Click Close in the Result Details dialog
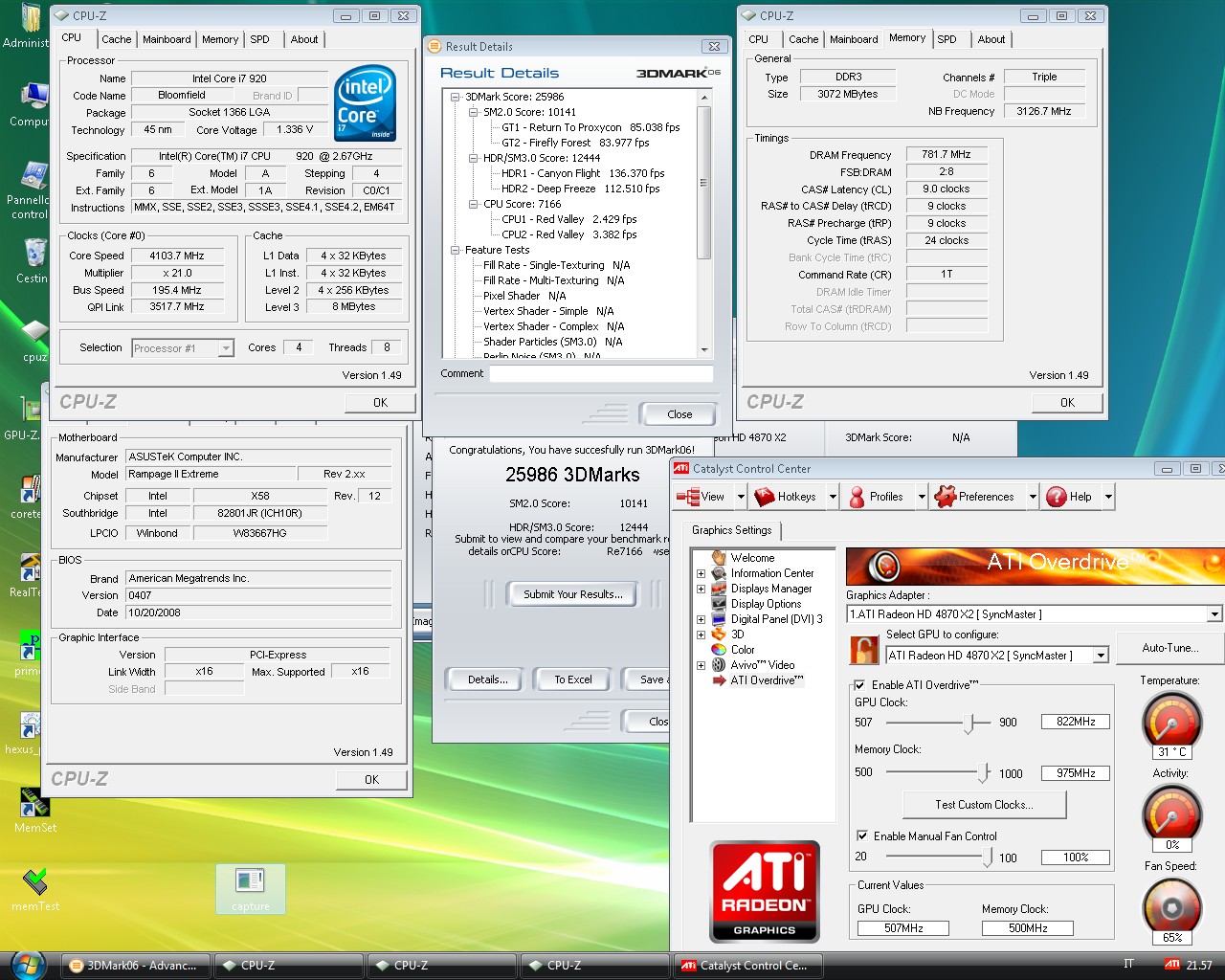 pyautogui.click(x=679, y=414)
